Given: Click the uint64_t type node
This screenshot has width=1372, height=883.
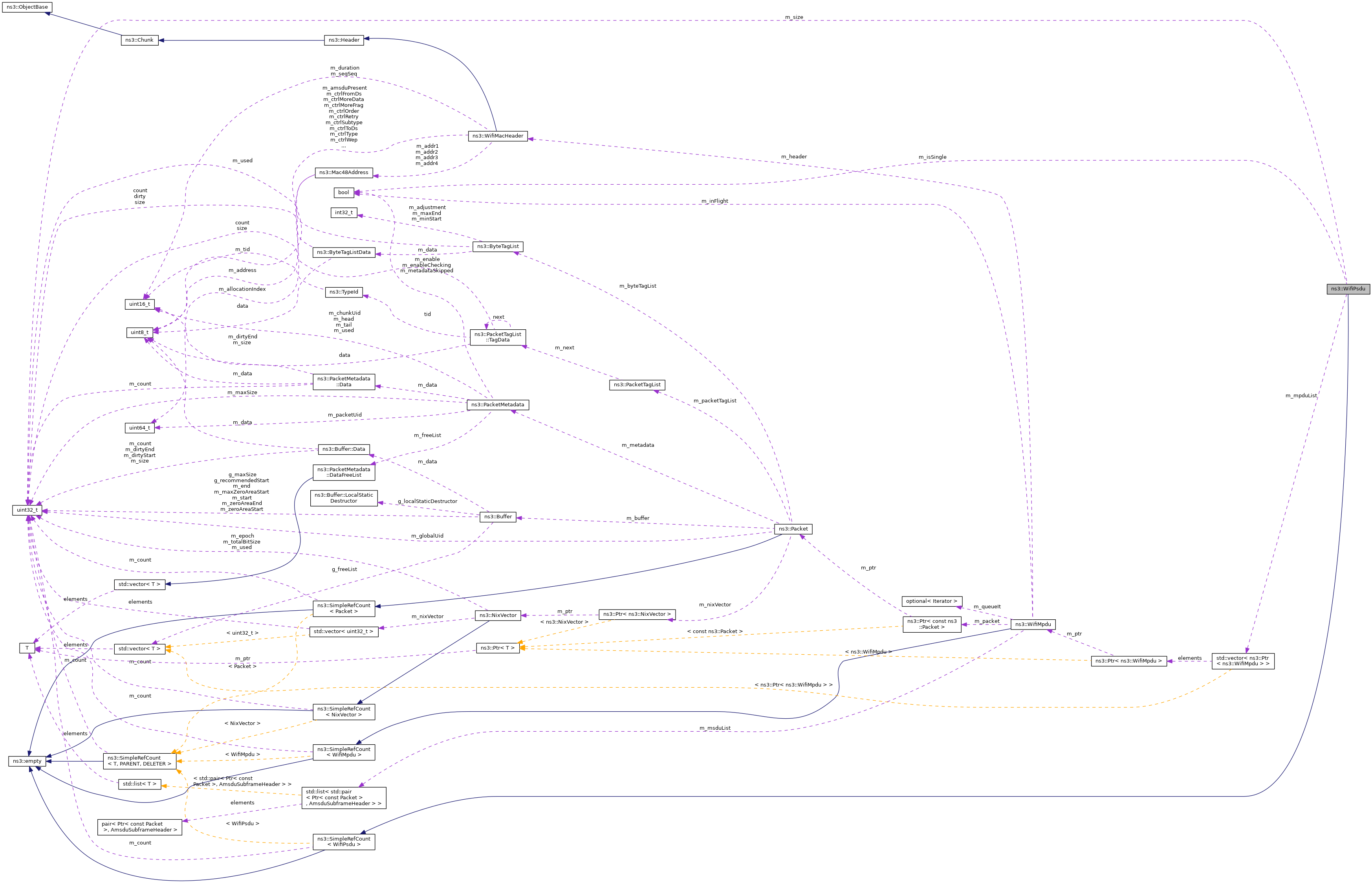Looking at the screenshot, I should click(139, 428).
